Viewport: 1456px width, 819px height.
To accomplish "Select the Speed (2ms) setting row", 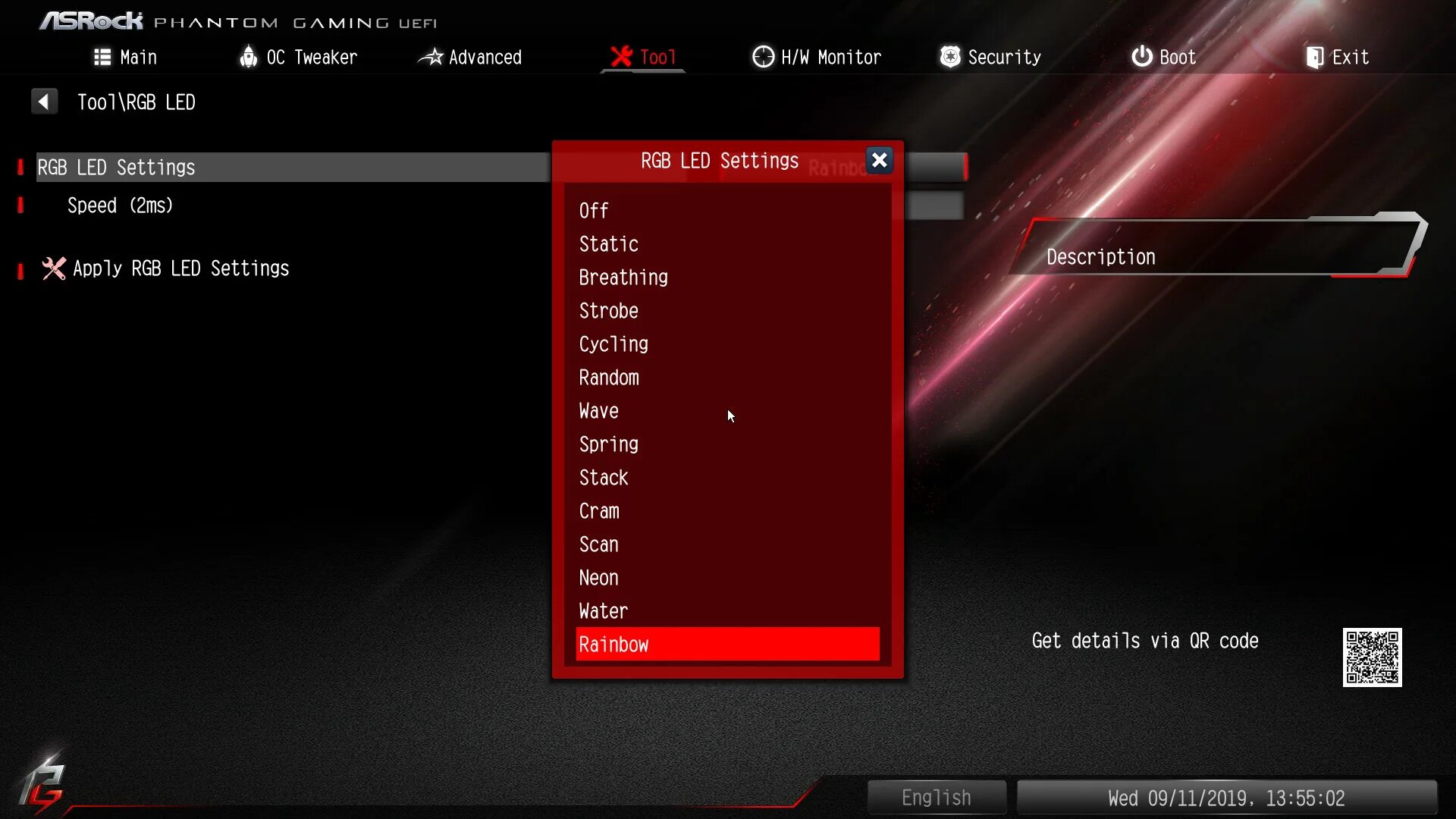I will (120, 206).
